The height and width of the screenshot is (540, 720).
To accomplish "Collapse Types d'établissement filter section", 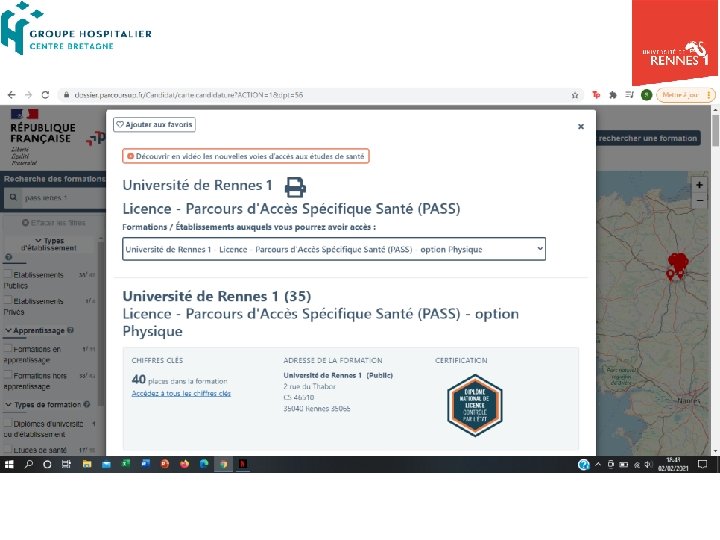I will [49, 244].
